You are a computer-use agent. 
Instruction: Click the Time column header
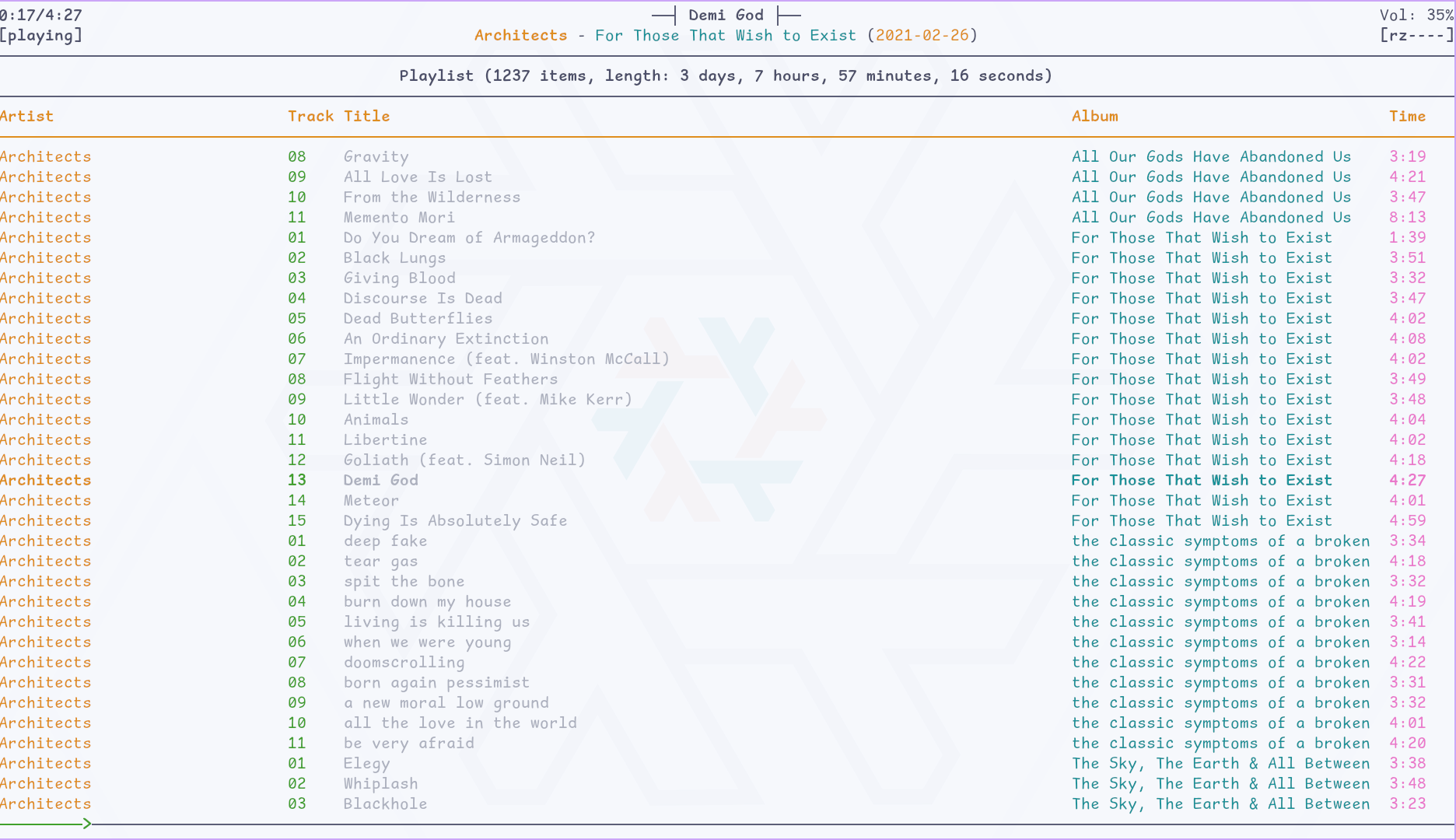[x=1407, y=116]
